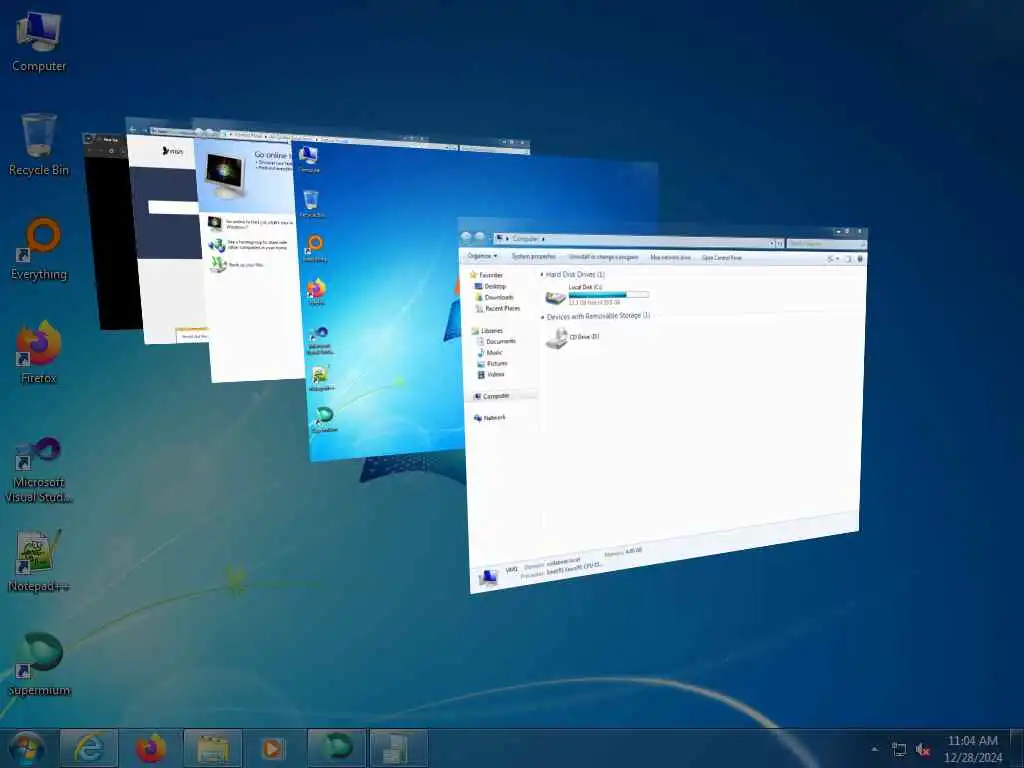The width and height of the screenshot is (1024, 768).
Task: Select Documents library in navigation pane
Action: [496, 342]
